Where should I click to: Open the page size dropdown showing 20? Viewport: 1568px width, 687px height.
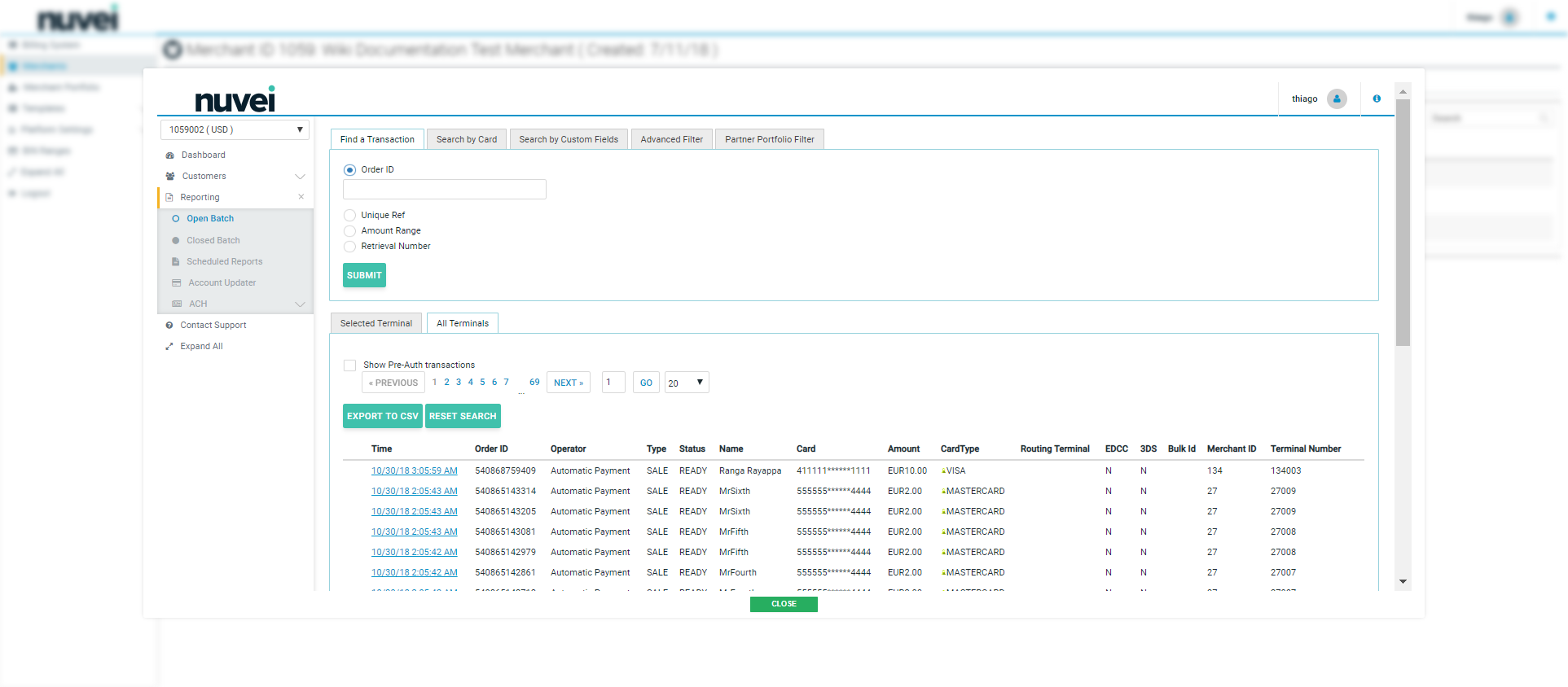pyautogui.click(x=686, y=383)
